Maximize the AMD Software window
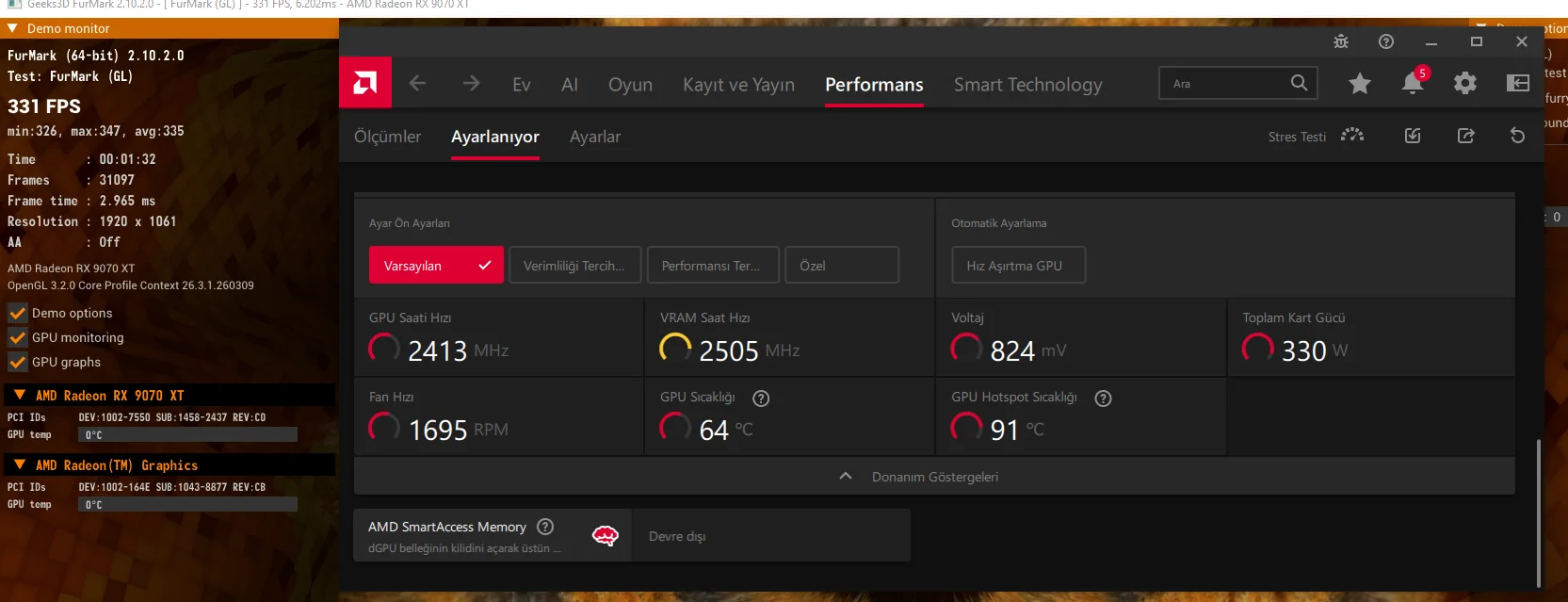Image resolution: width=1568 pixels, height=602 pixels. click(x=1477, y=41)
